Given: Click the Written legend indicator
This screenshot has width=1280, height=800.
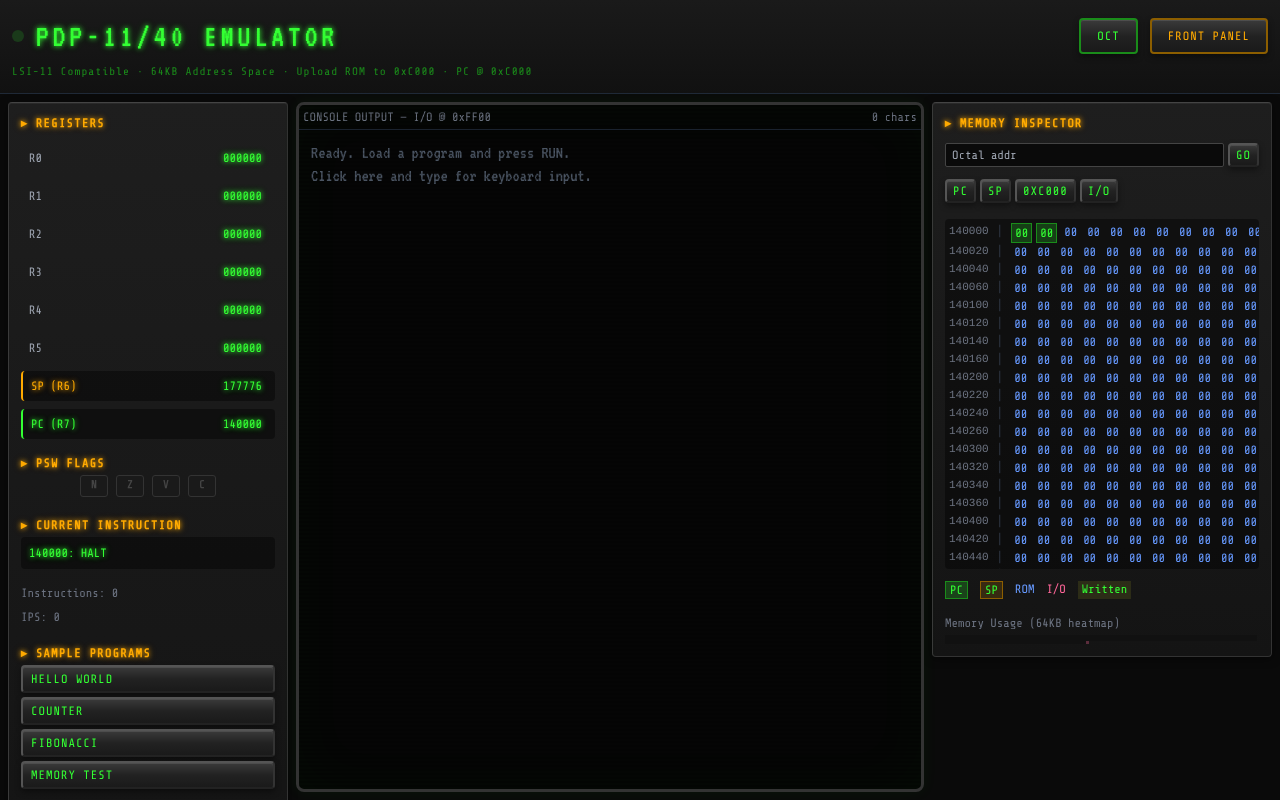Looking at the screenshot, I should (x=1104, y=590).
